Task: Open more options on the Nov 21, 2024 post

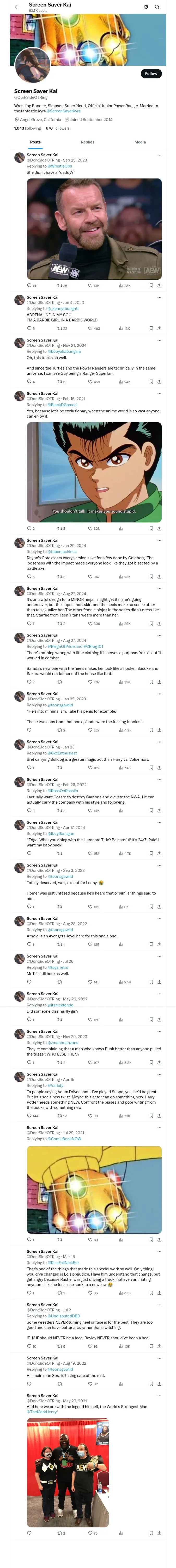Action: click(x=159, y=340)
